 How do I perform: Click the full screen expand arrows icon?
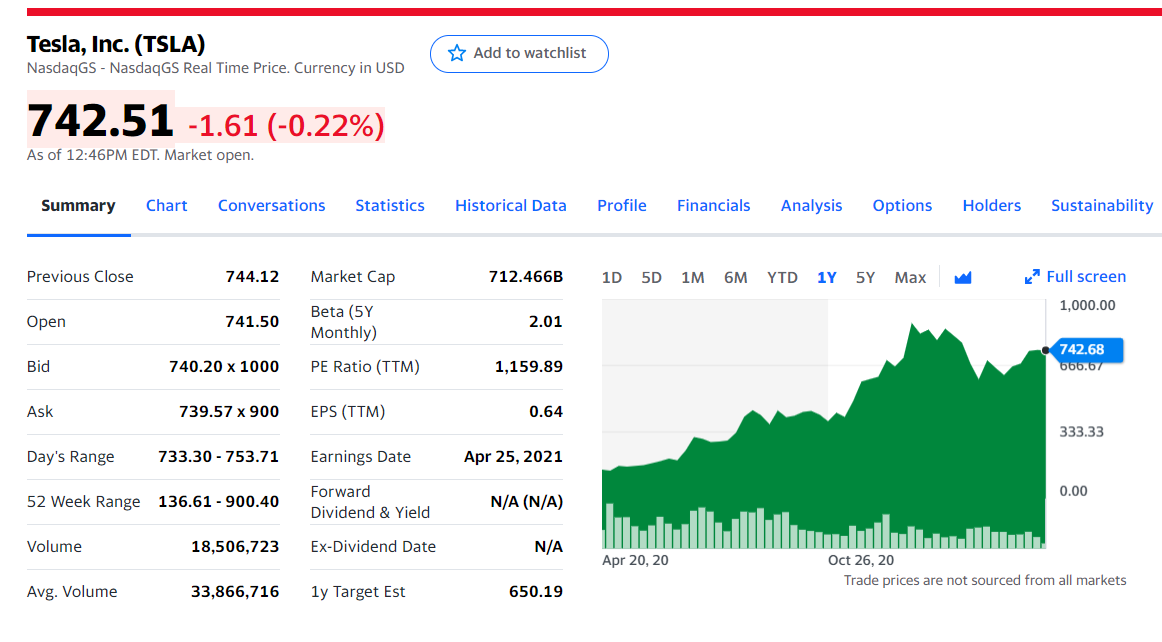point(1032,277)
